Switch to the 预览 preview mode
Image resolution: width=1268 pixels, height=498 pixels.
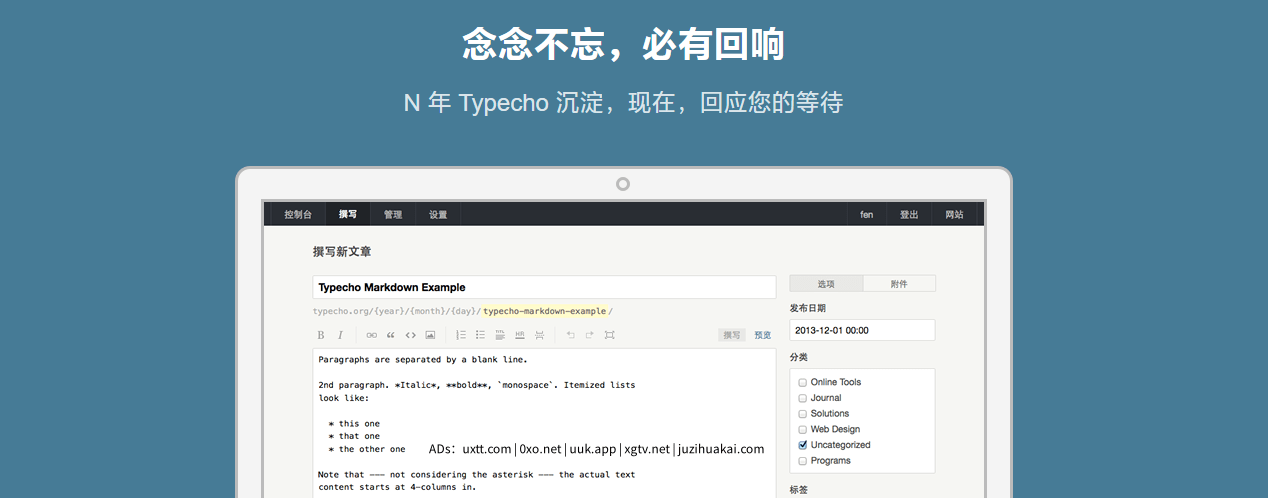tap(762, 335)
